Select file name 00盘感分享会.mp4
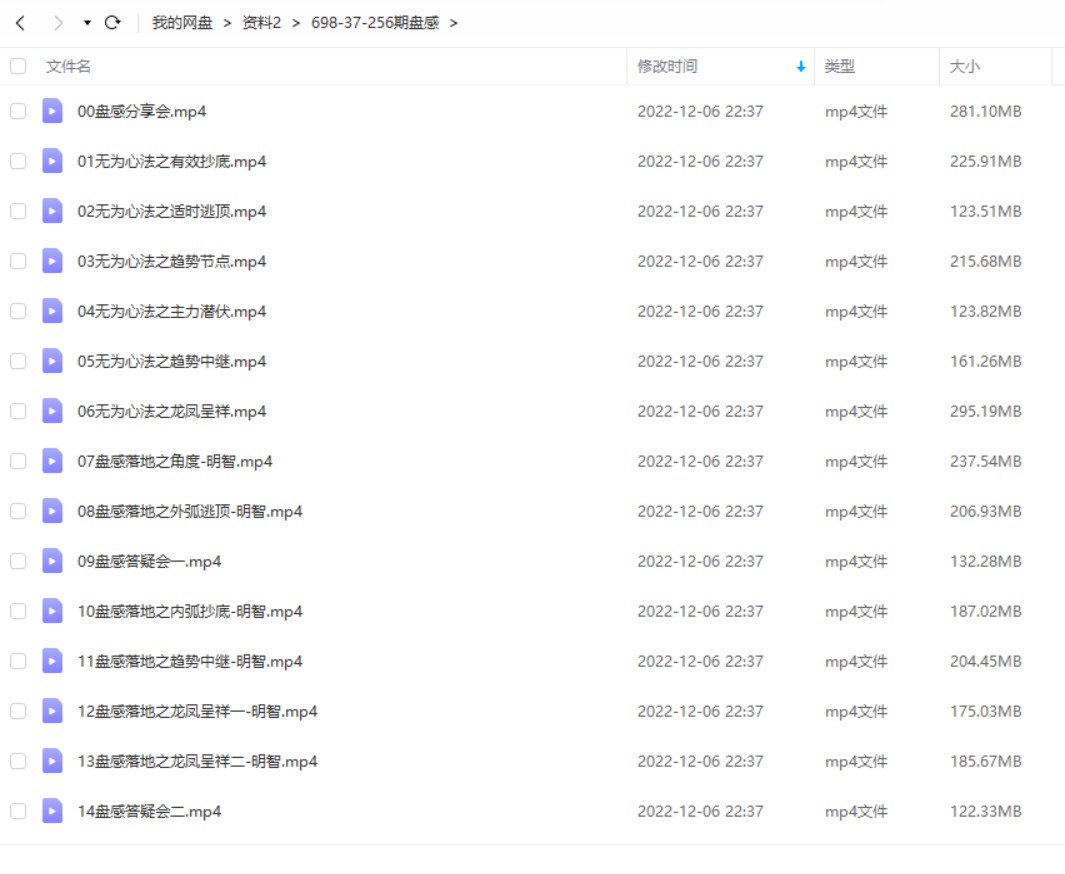Screen dimensions: 1065x874 point(142,111)
